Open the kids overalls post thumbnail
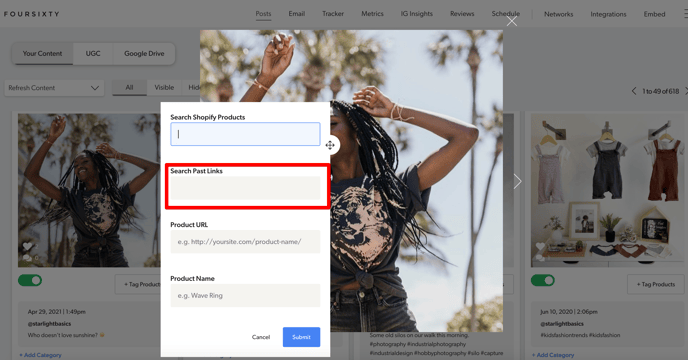 (x=607, y=190)
